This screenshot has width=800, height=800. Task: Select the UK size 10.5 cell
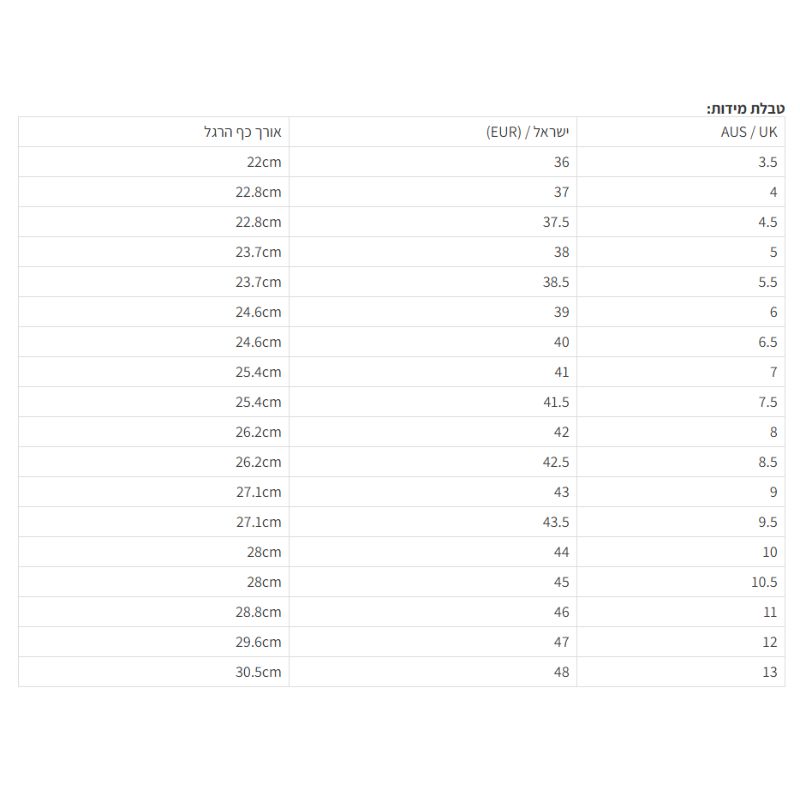(x=681, y=582)
